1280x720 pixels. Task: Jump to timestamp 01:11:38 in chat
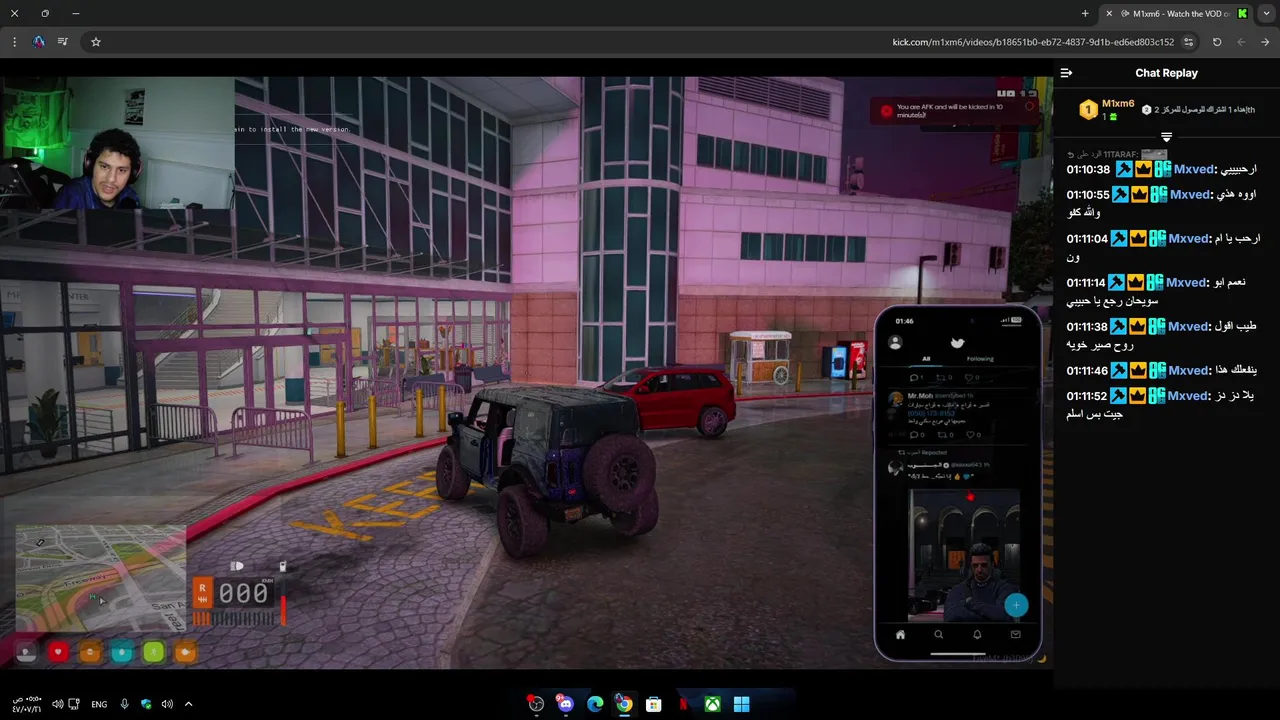[x=1087, y=327]
